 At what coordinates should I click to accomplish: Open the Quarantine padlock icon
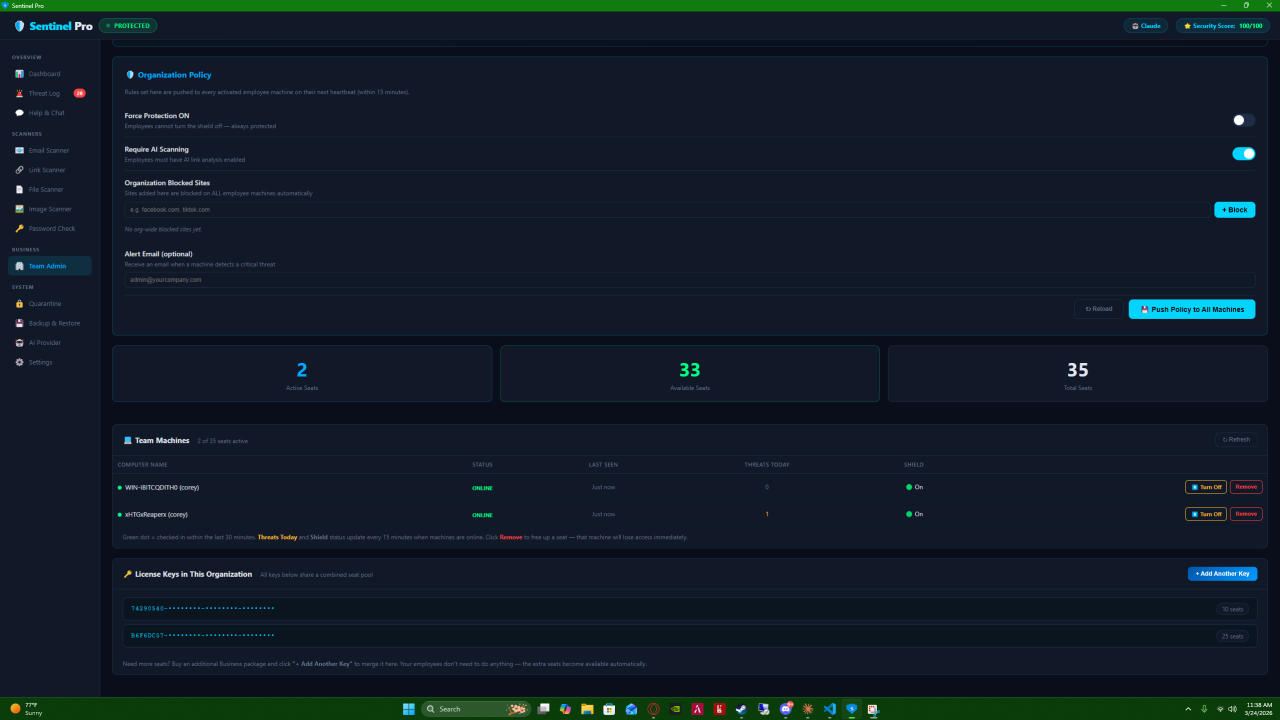click(19, 304)
